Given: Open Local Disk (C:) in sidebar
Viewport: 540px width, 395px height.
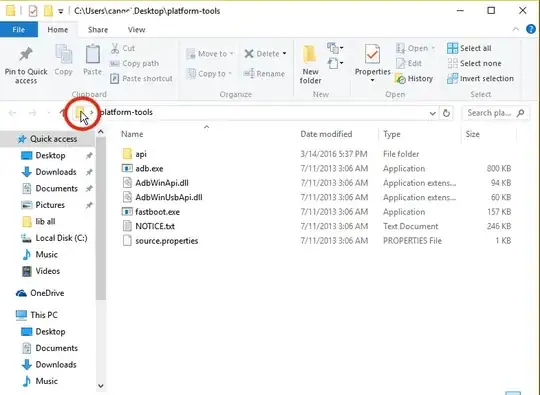Looking at the screenshot, I should pyautogui.click(x=61, y=238).
